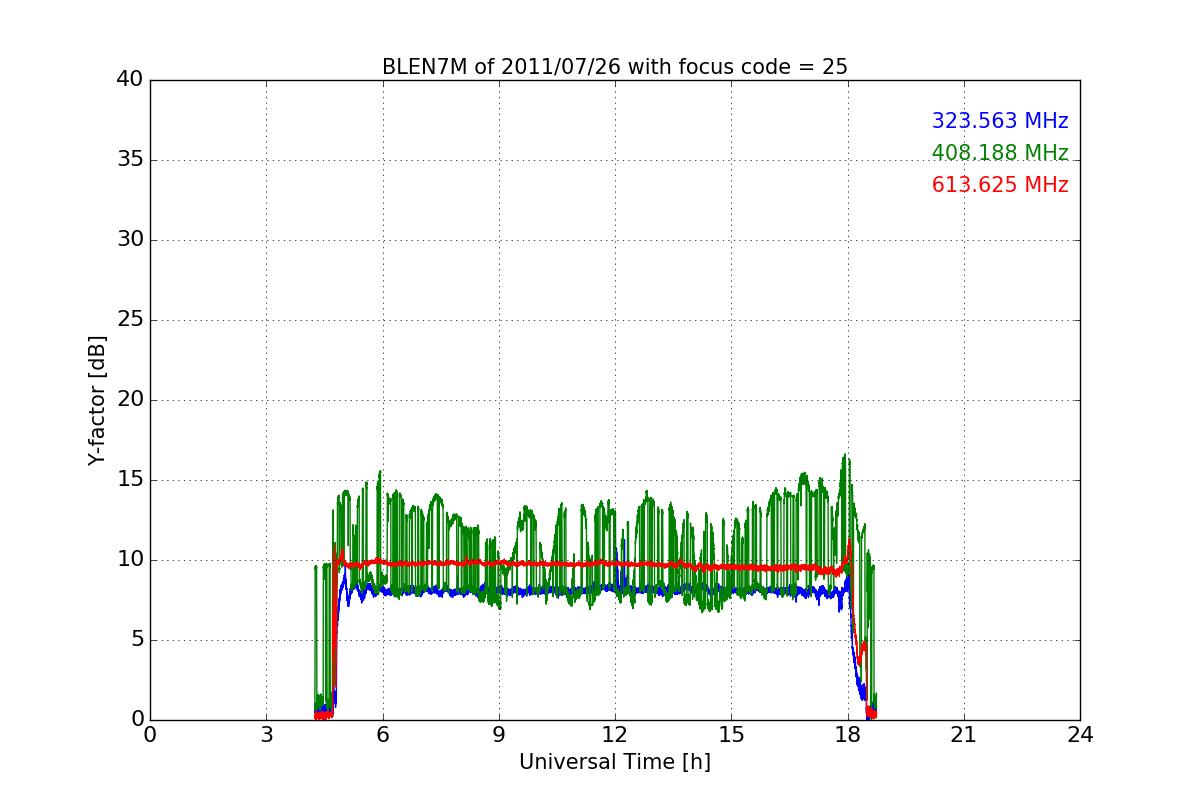Screen dimensions: 1200x800
Task: Click the y-axis tick label 15
Action: click(129, 480)
